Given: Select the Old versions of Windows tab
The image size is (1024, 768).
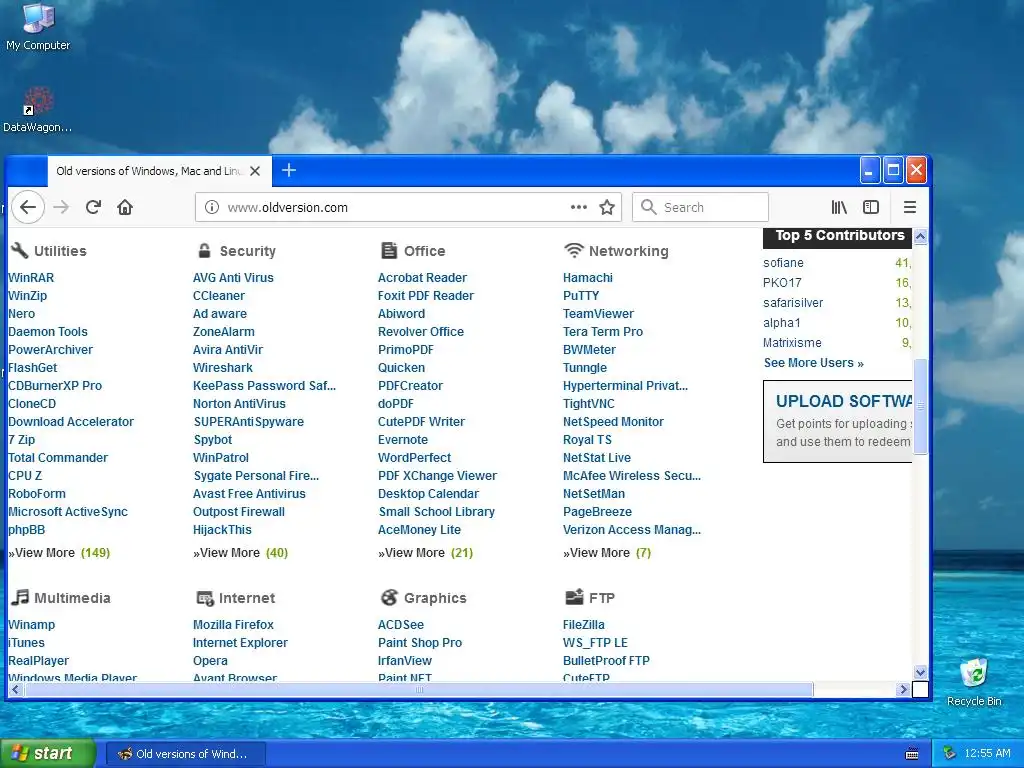Looking at the screenshot, I should (159, 171).
